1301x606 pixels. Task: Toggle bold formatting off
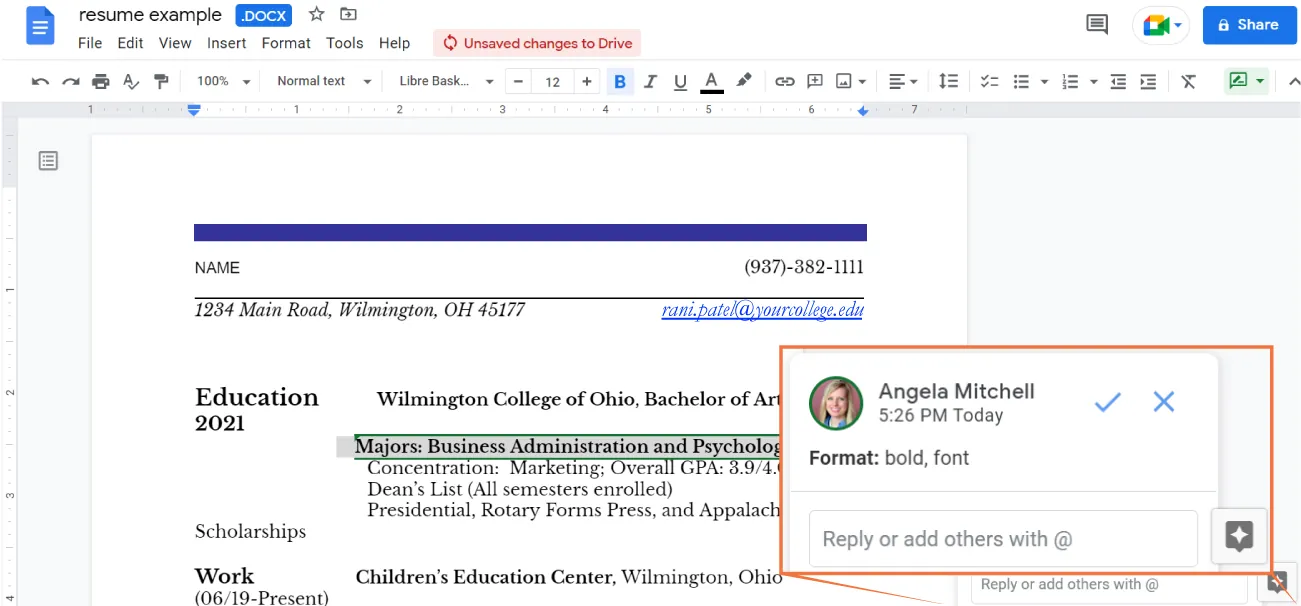(x=620, y=81)
